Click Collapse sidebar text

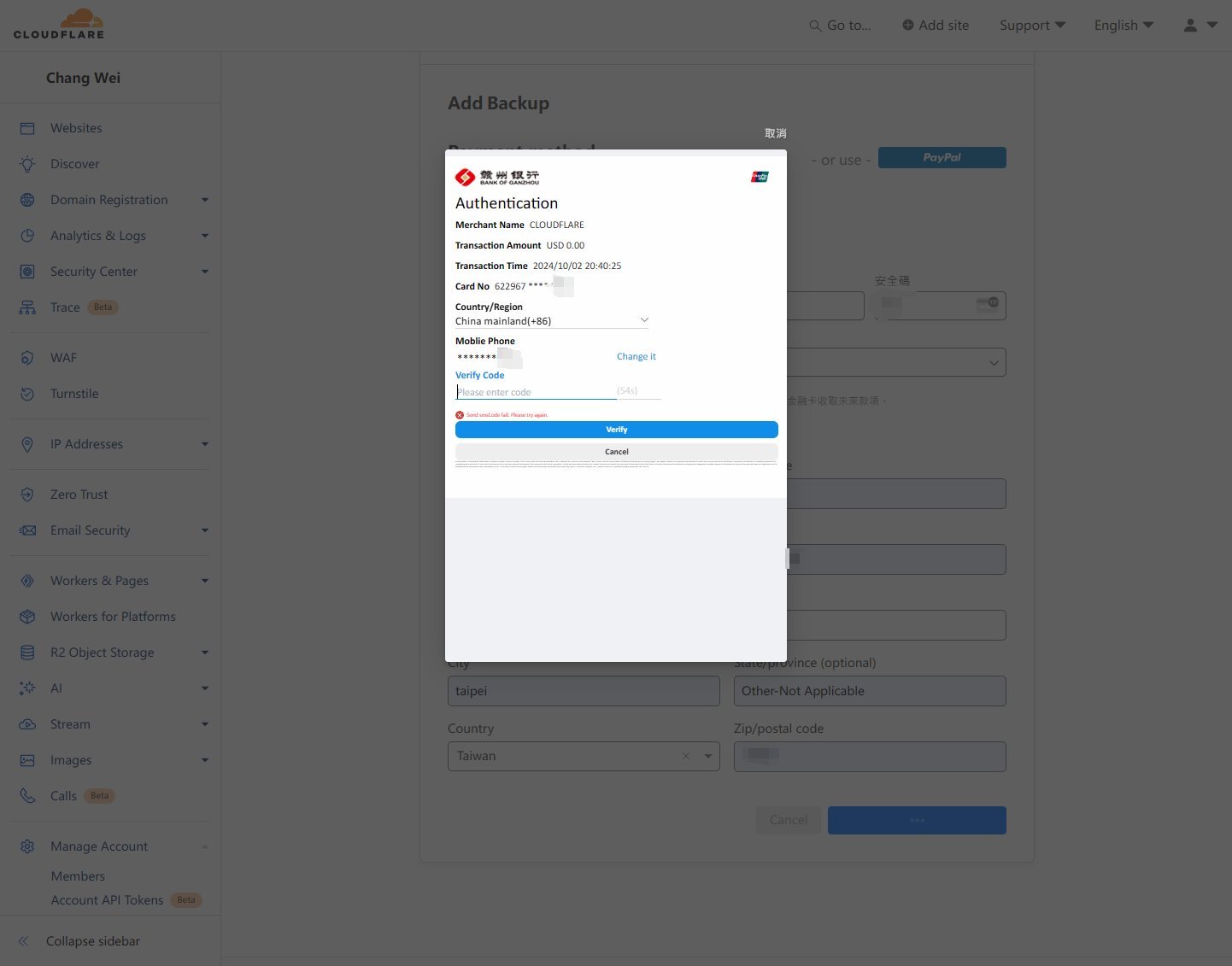pyautogui.click(x=93, y=941)
